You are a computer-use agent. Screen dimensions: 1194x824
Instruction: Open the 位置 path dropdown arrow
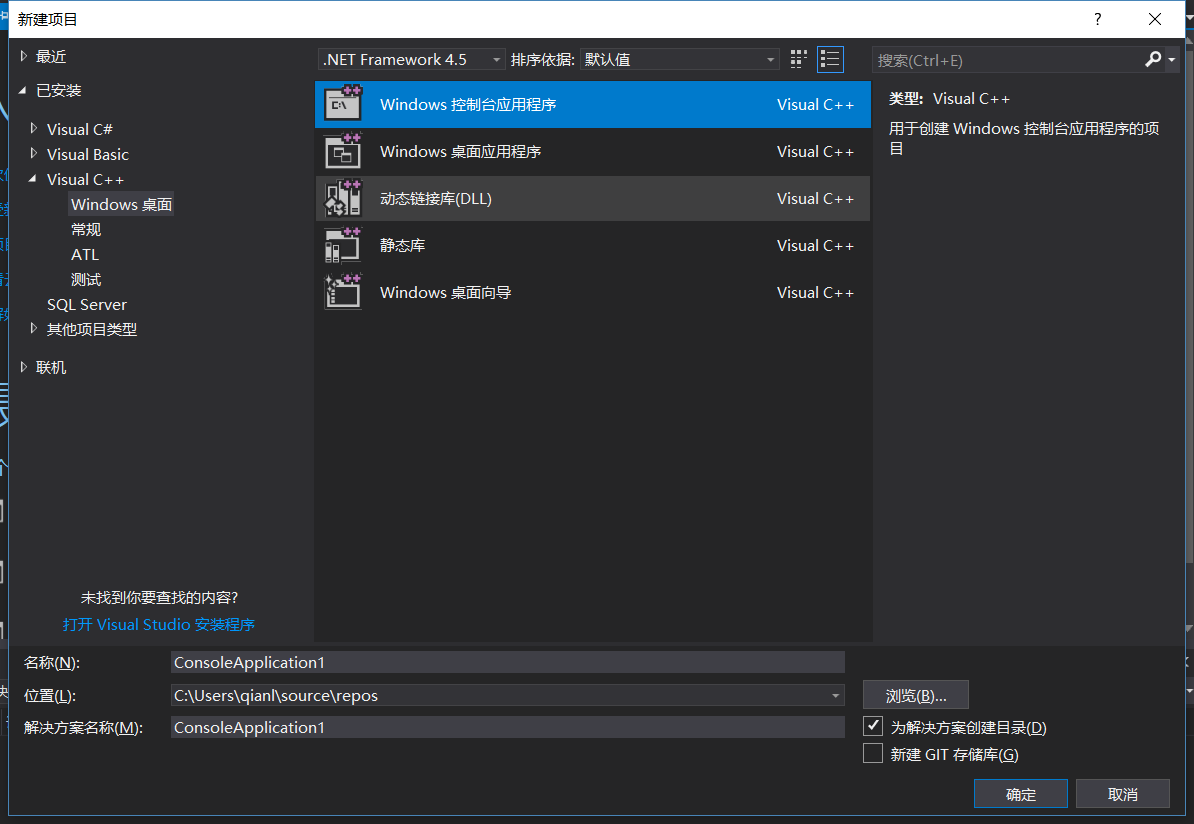click(835, 695)
